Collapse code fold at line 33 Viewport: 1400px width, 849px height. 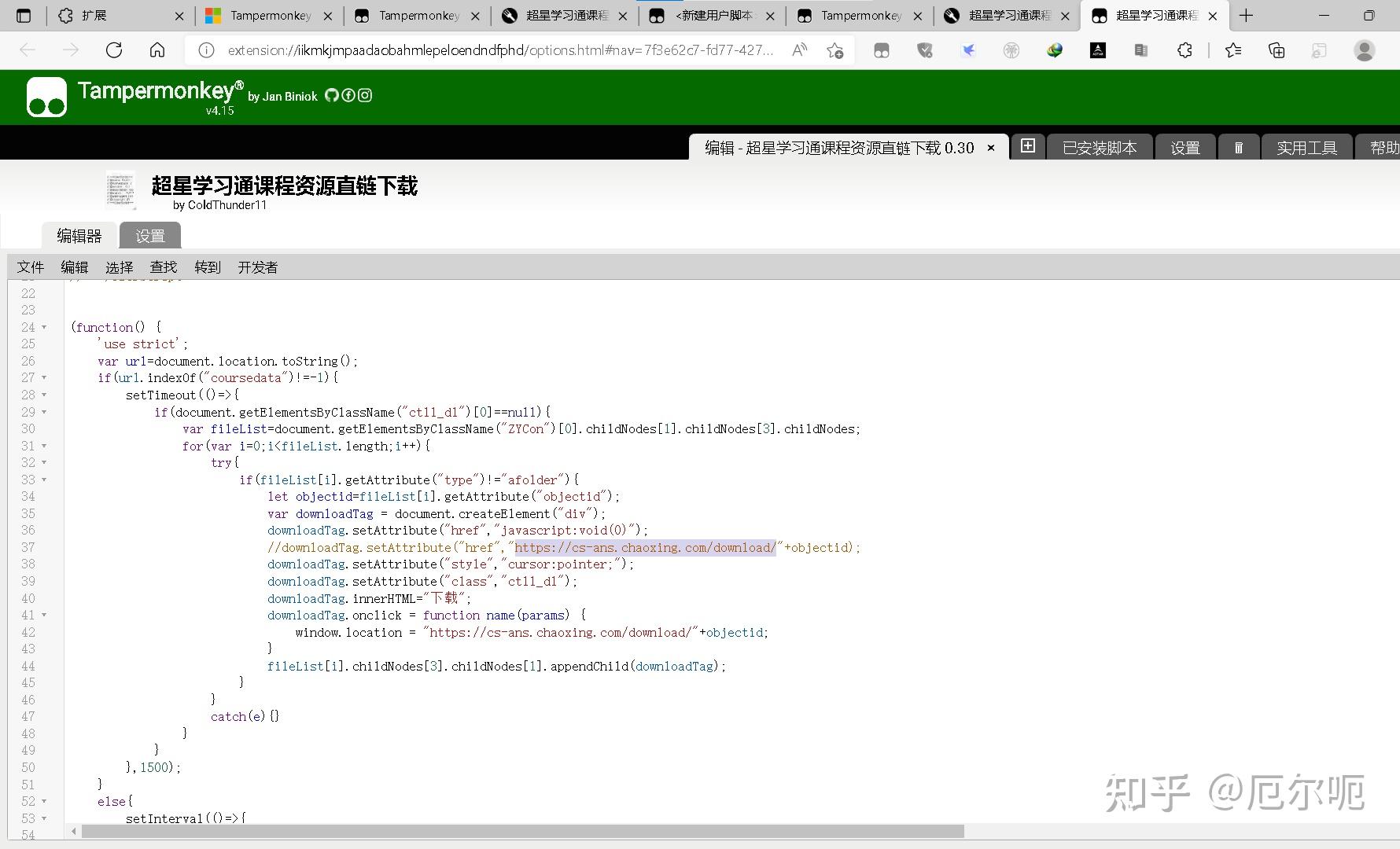(44, 480)
